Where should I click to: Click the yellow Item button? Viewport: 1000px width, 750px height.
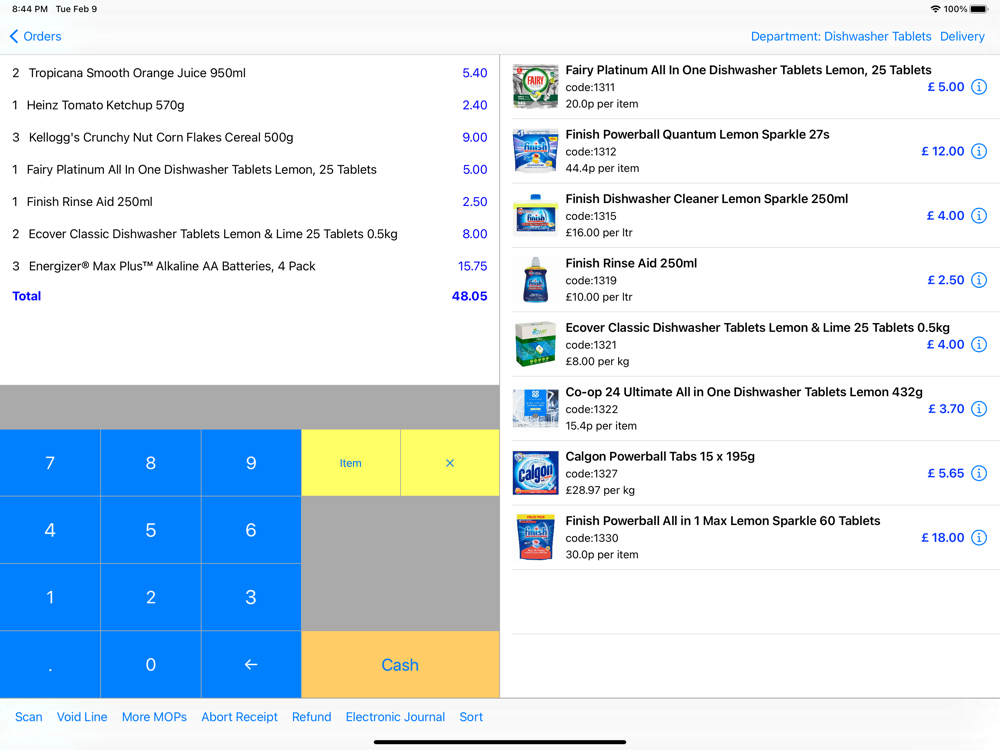tap(350, 463)
